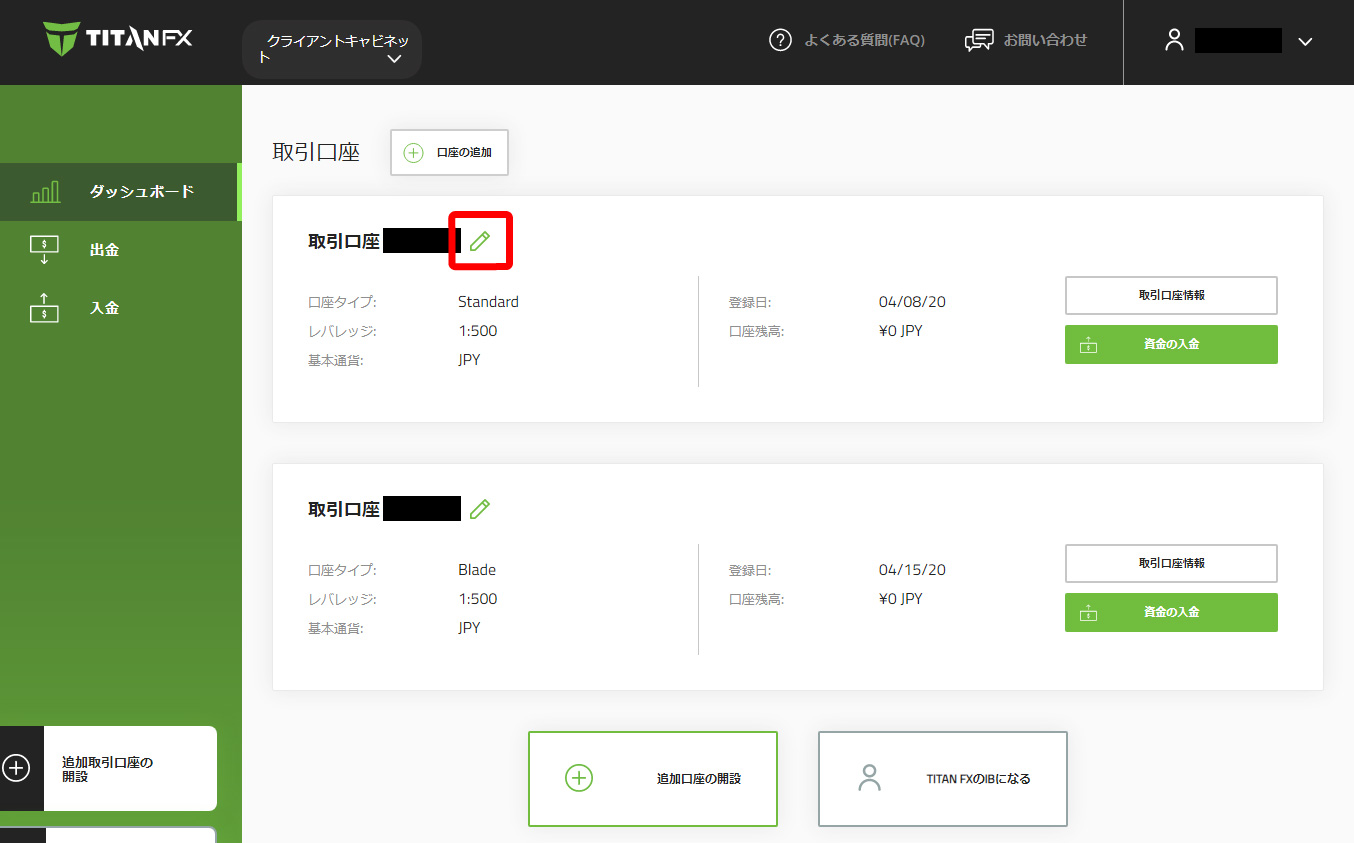Screen dimensions: 1354x843
Task: Click the 取引口座 page heading
Action: point(316,153)
